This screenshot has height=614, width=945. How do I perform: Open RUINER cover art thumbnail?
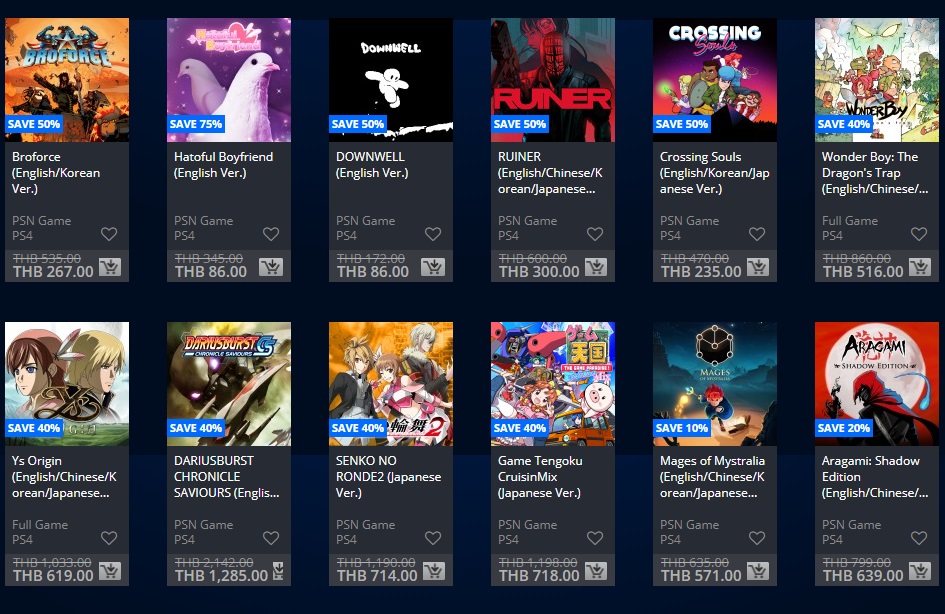tap(553, 80)
